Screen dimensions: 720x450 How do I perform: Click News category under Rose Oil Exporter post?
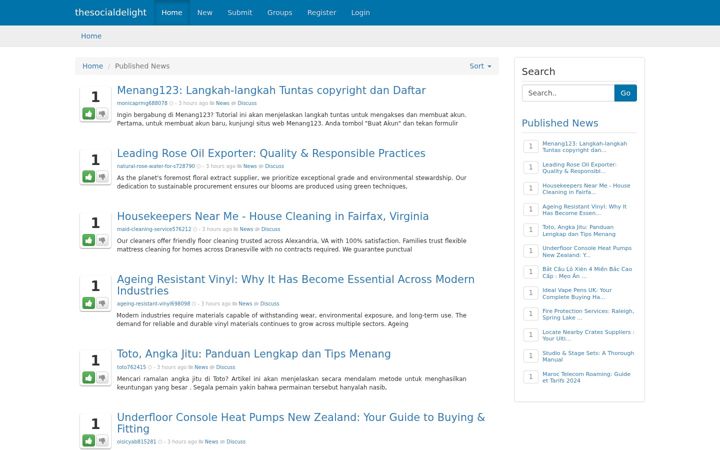(250, 166)
